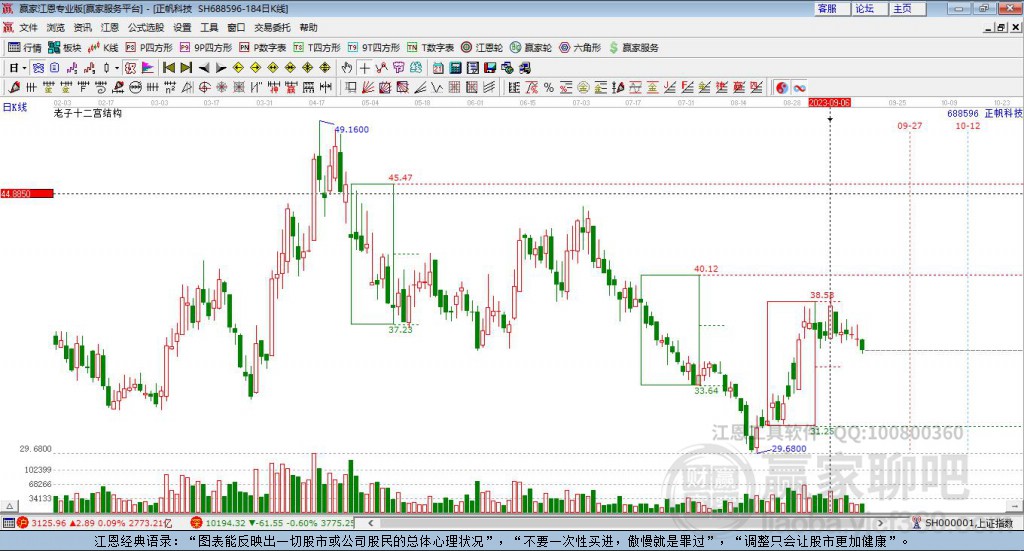The image size is (1024, 551).
Task: Click the 09-27 projected date label
Action: click(x=910, y=125)
